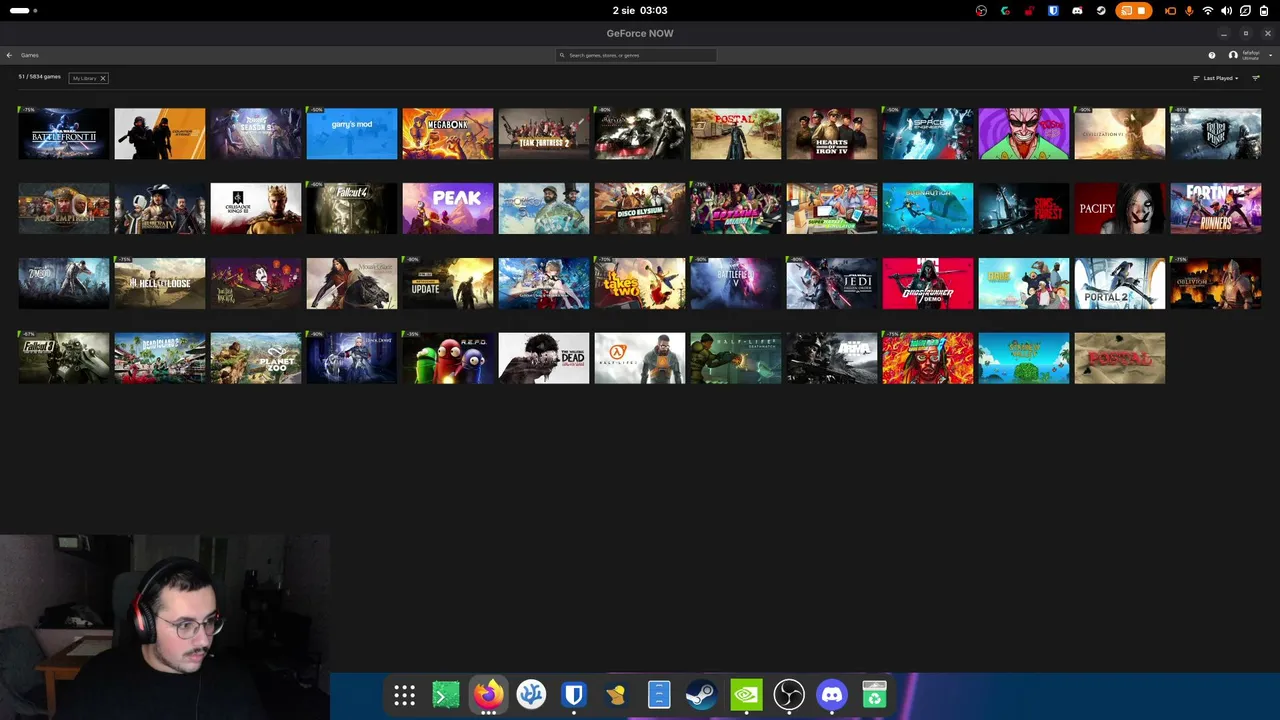1280x720 pixels.
Task: Go back using the arrow beside Games
Action: coord(9,55)
